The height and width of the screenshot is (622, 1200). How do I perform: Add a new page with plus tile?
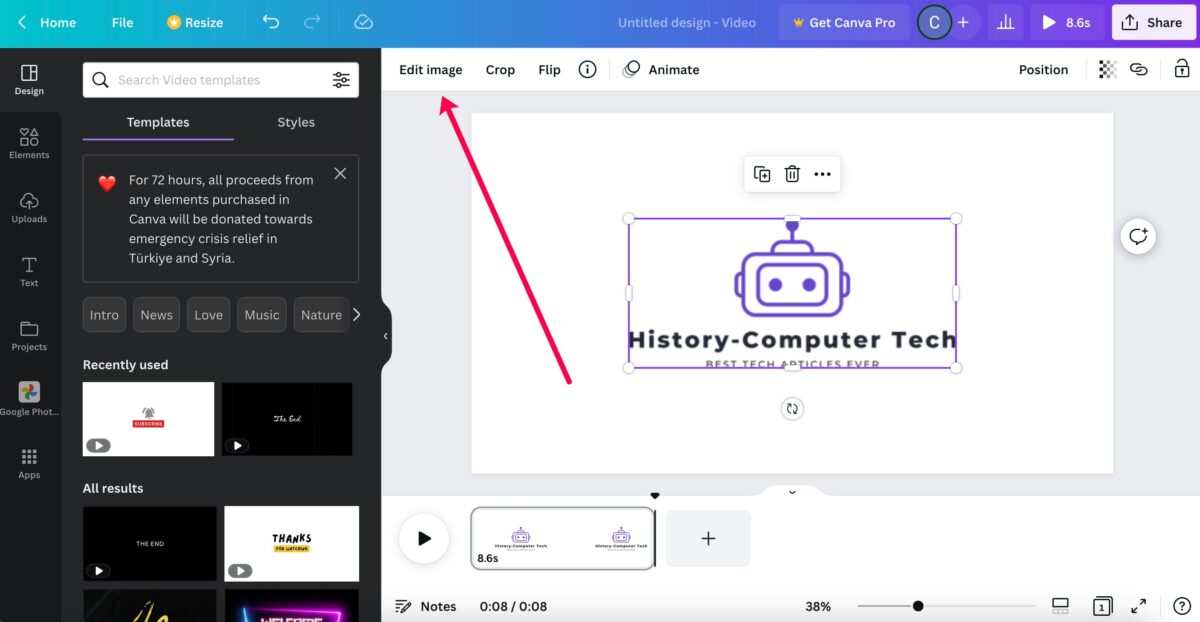pyautogui.click(x=708, y=538)
